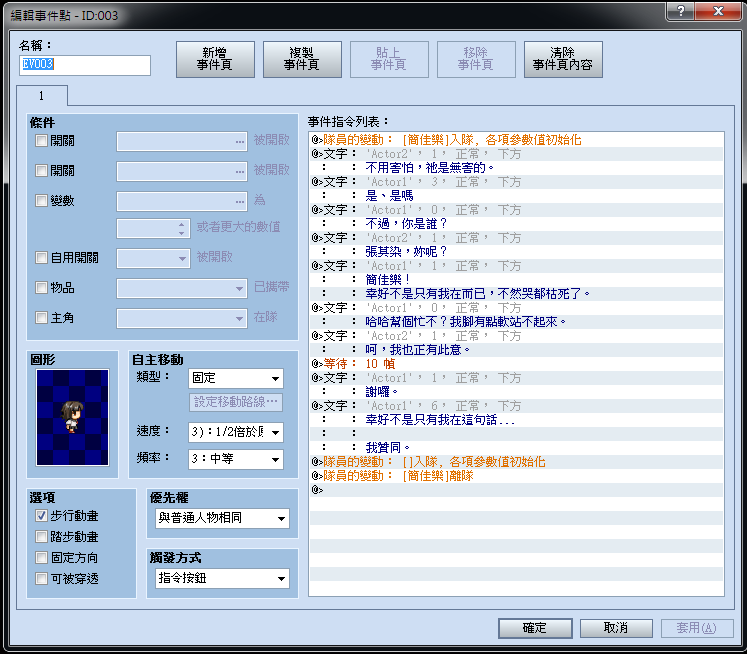Select text line 呵，我也正有此意。

coord(516,350)
